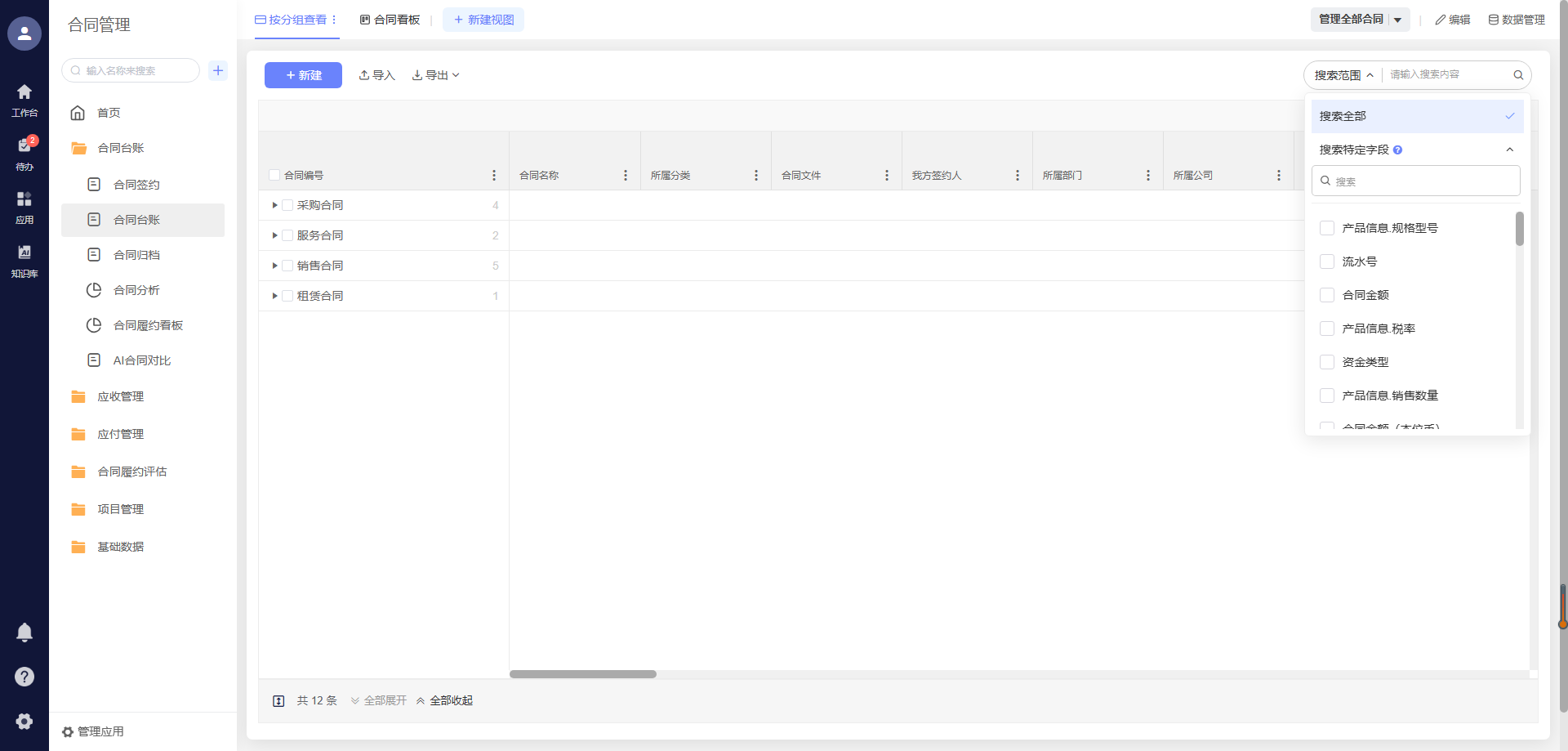Click the help question mark icon
1568x751 pixels.
point(24,677)
